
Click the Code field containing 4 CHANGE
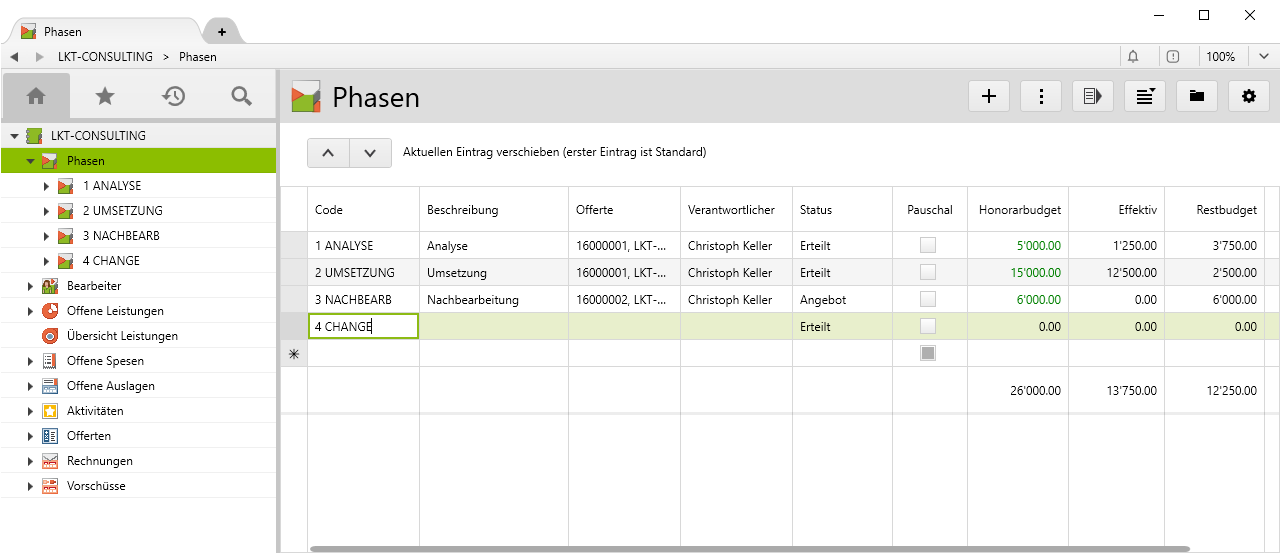(363, 326)
